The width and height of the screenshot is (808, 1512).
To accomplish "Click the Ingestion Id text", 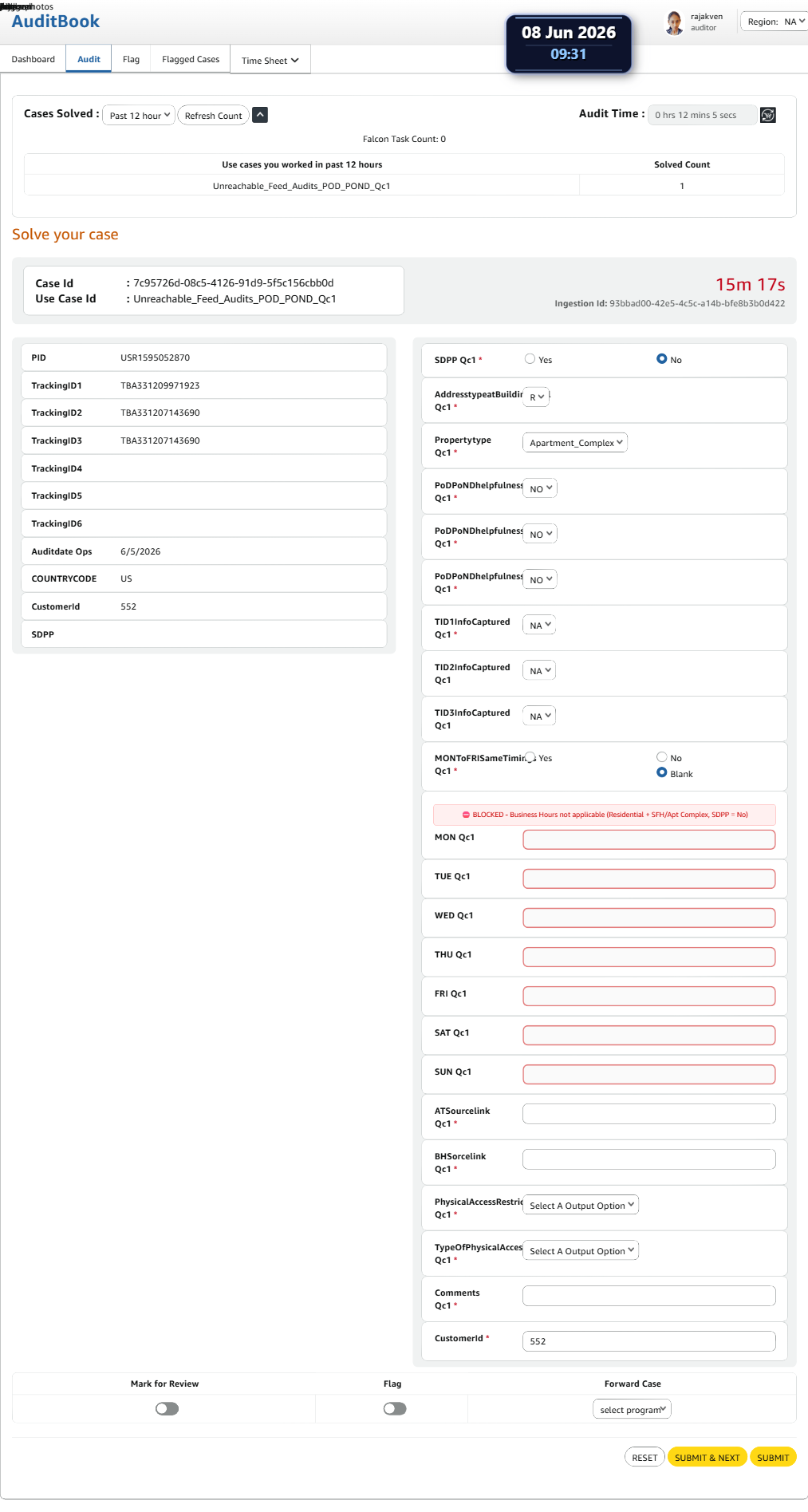I will tap(670, 303).
